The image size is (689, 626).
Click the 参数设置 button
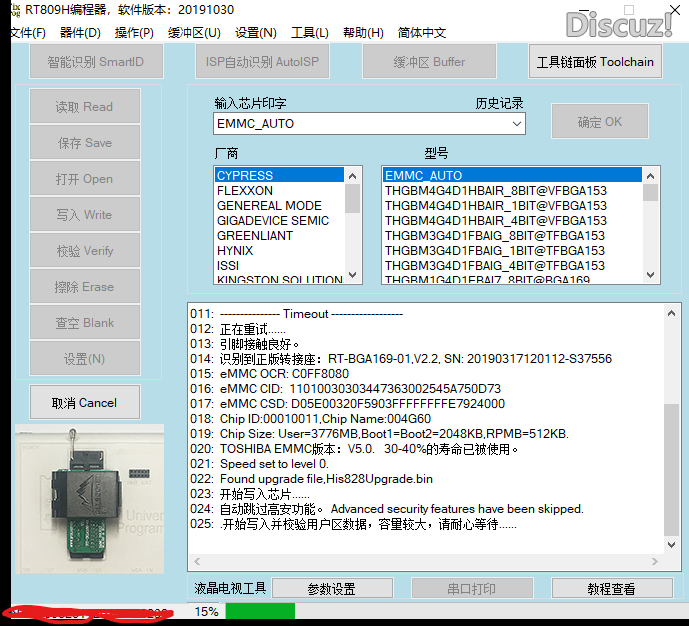coord(332,589)
